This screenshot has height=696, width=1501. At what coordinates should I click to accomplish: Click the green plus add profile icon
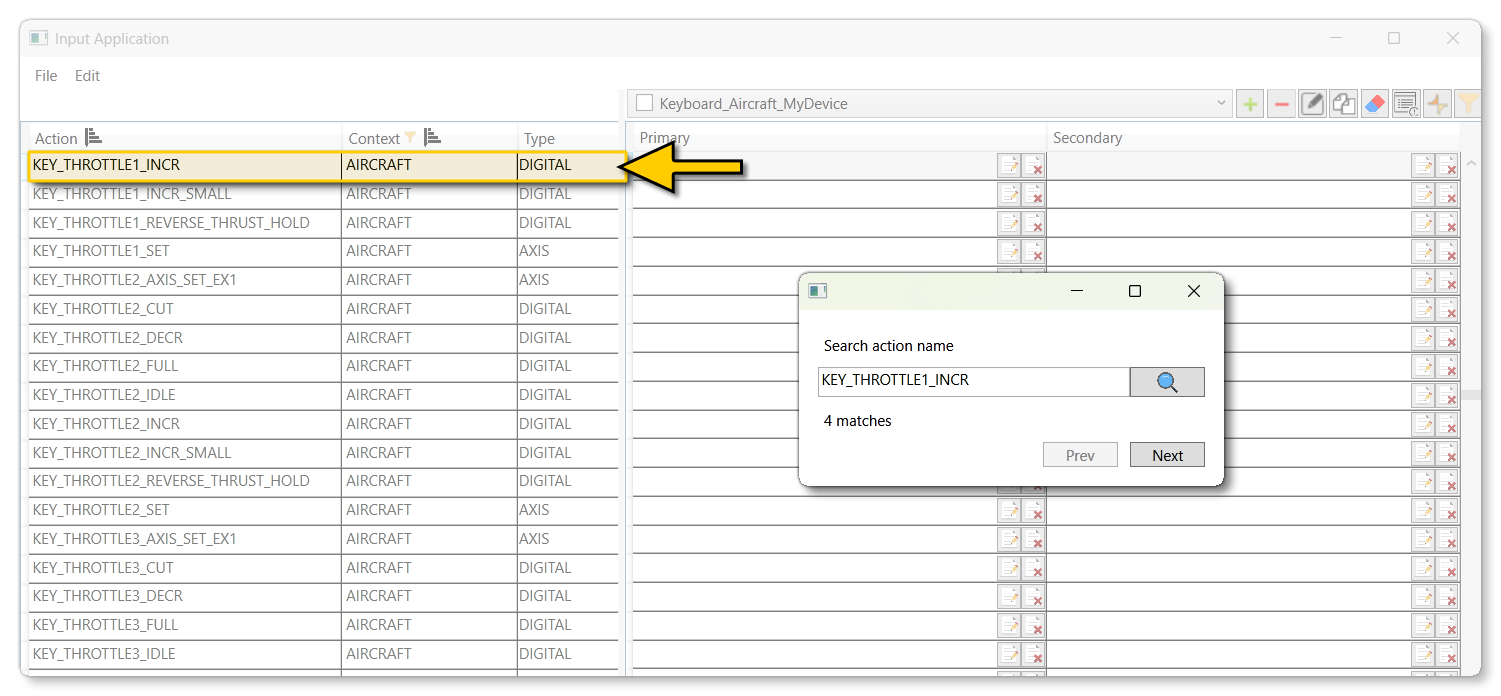pyautogui.click(x=1249, y=104)
